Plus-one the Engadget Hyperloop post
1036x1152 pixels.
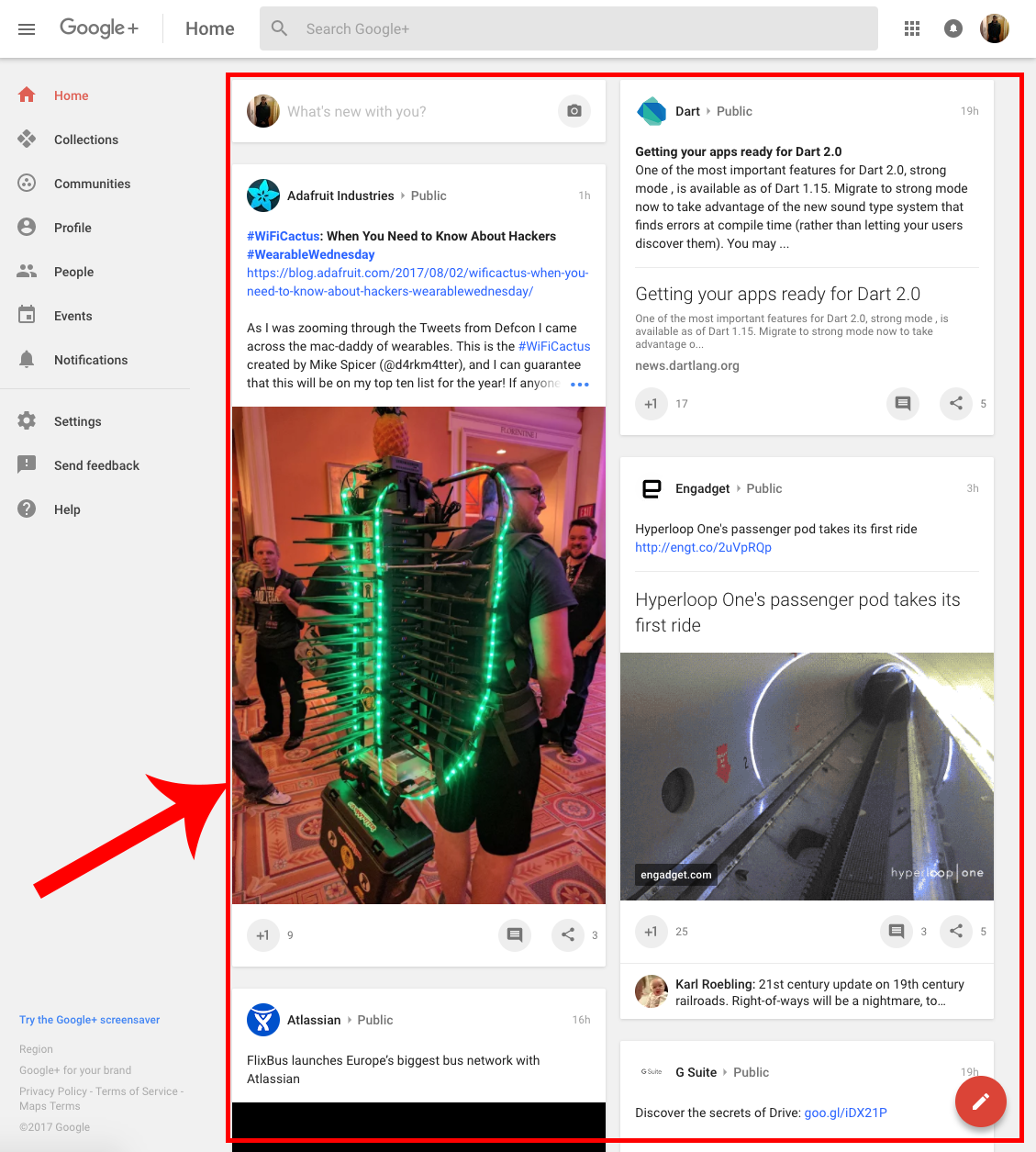[652, 932]
